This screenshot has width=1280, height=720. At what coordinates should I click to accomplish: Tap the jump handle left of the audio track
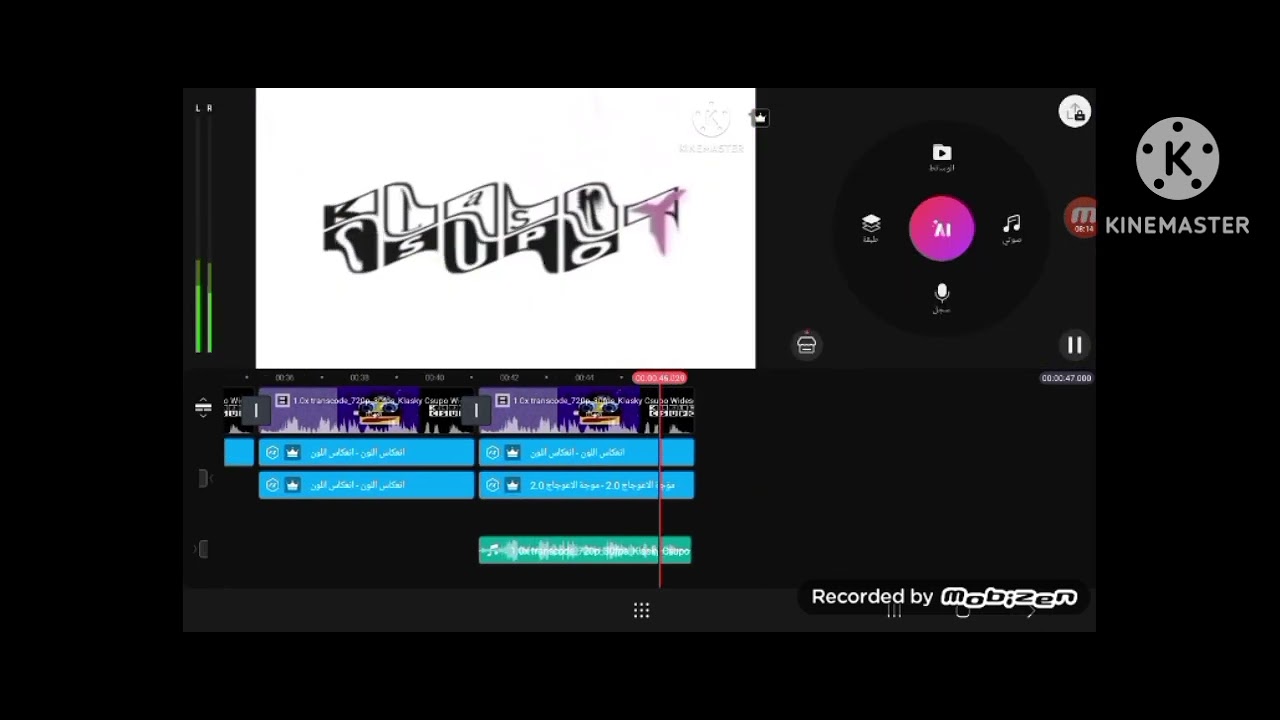tap(202, 549)
